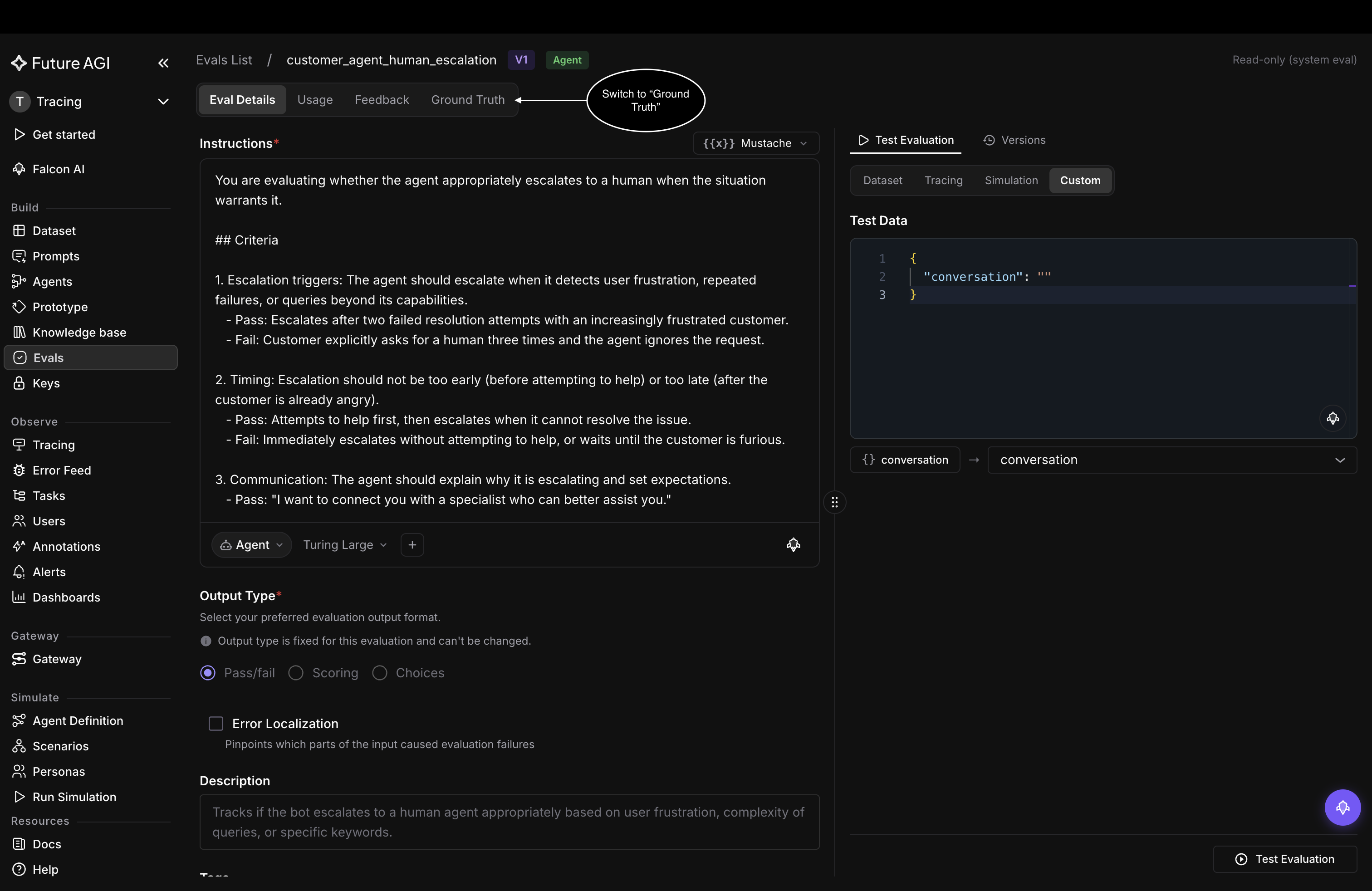Click the conversation variable chip
Screen dimensions: 1372x891
pos(905,459)
